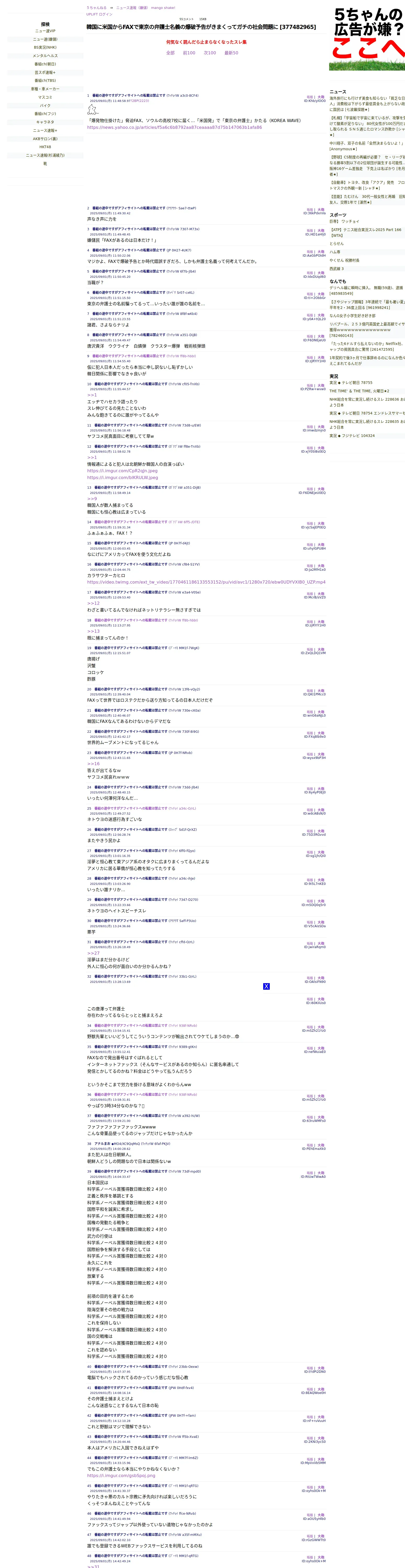Click the 探検 heading in left sidebar
Screen dimensions: 405x1568
(45, 24)
